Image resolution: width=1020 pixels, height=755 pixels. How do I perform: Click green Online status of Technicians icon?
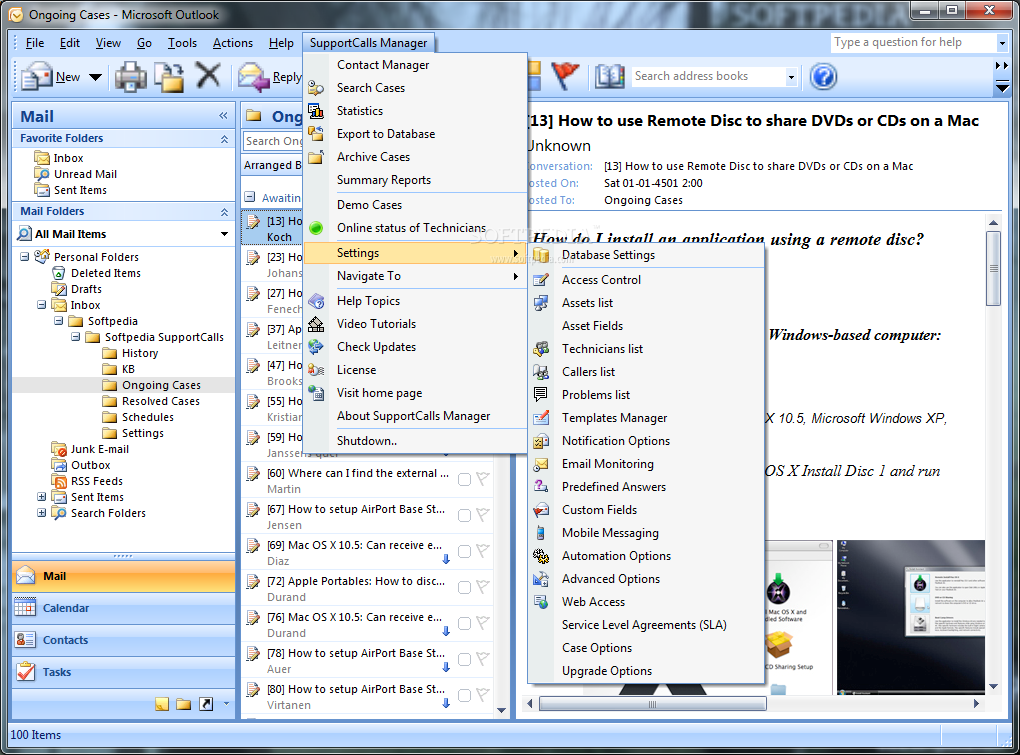point(316,228)
